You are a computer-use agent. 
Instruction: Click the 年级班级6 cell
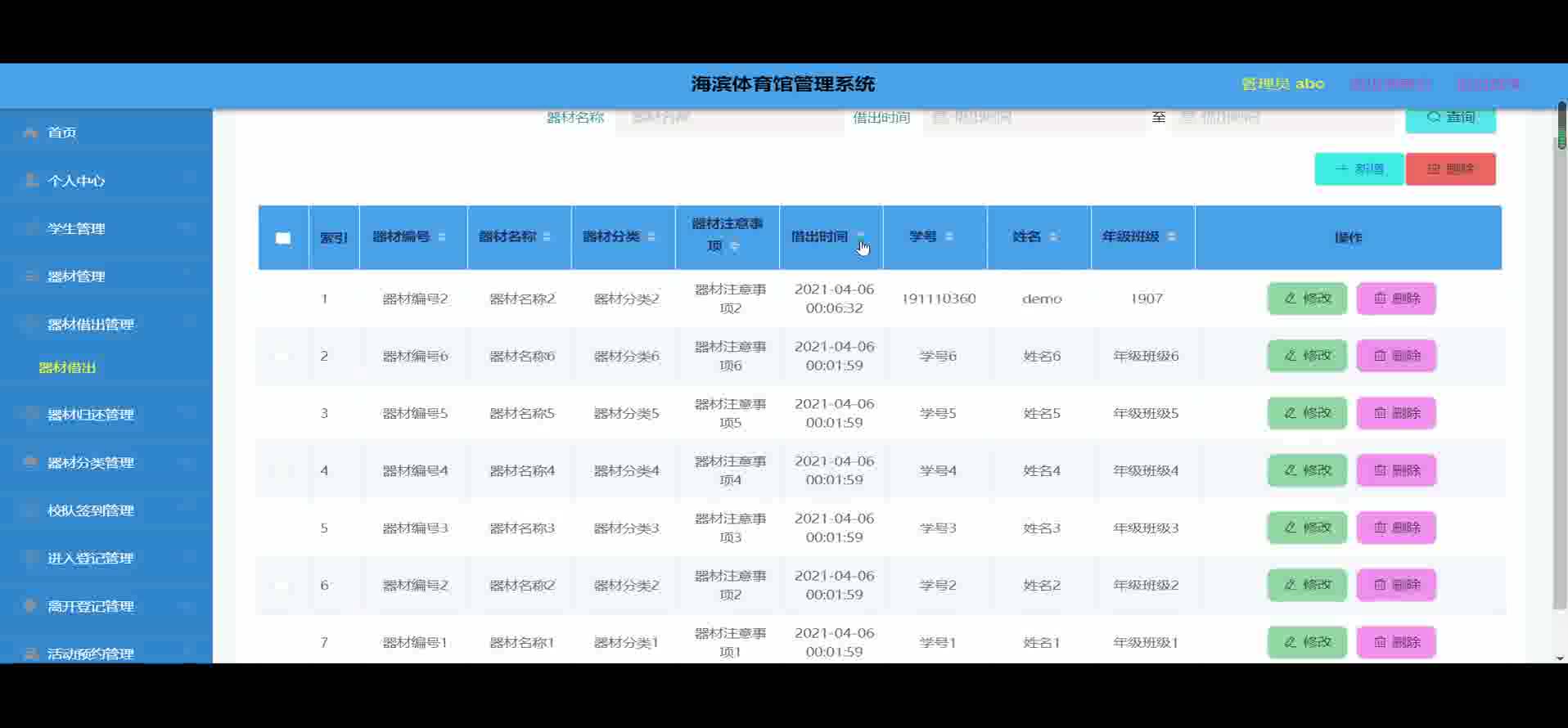pos(1146,356)
